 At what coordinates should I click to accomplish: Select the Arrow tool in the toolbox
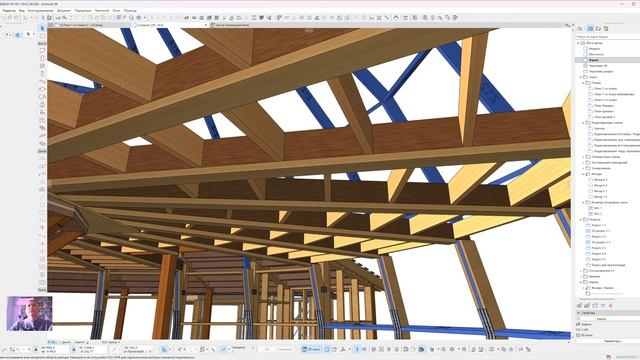pos(42,28)
